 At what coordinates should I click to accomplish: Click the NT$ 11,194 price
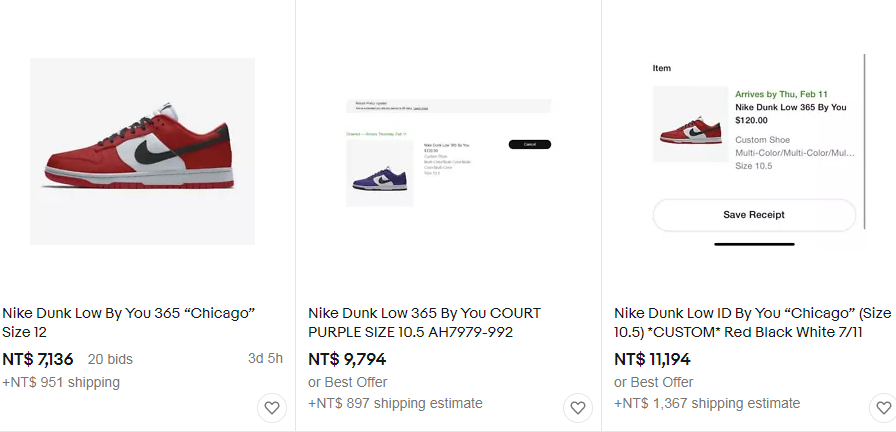click(x=652, y=359)
